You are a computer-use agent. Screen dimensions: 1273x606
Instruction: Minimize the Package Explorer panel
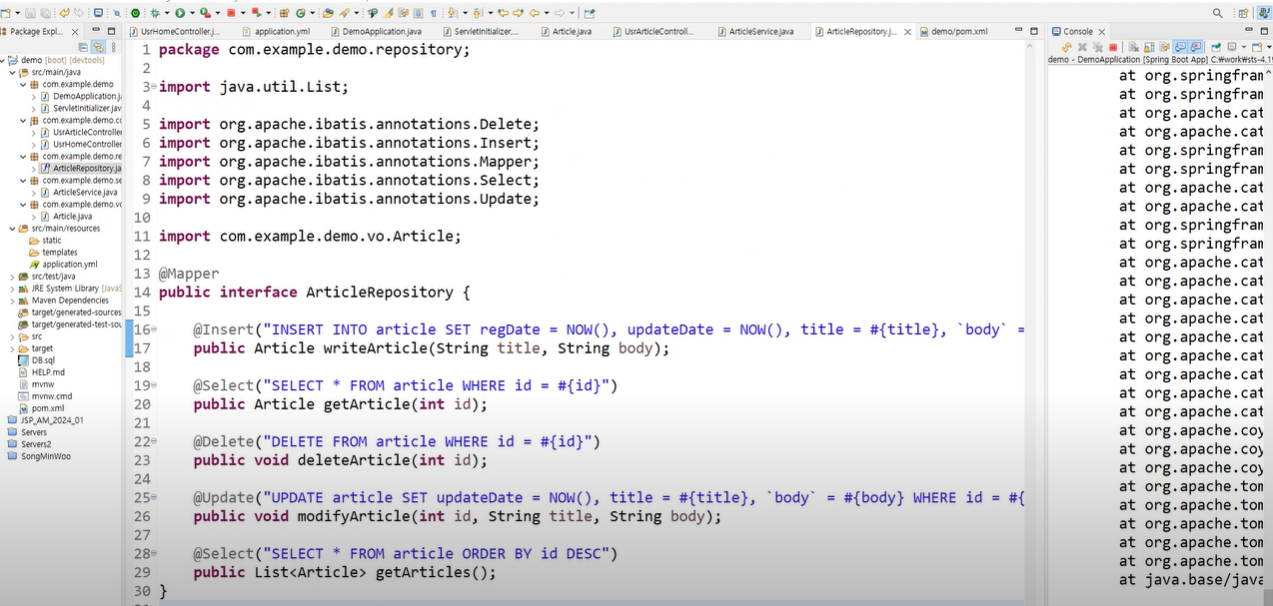96,31
